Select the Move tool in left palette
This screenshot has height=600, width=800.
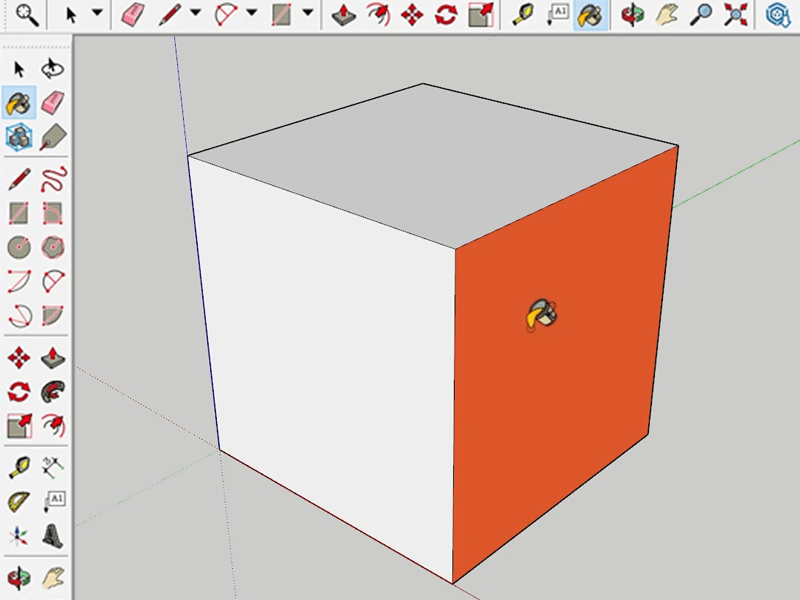[x=19, y=358]
